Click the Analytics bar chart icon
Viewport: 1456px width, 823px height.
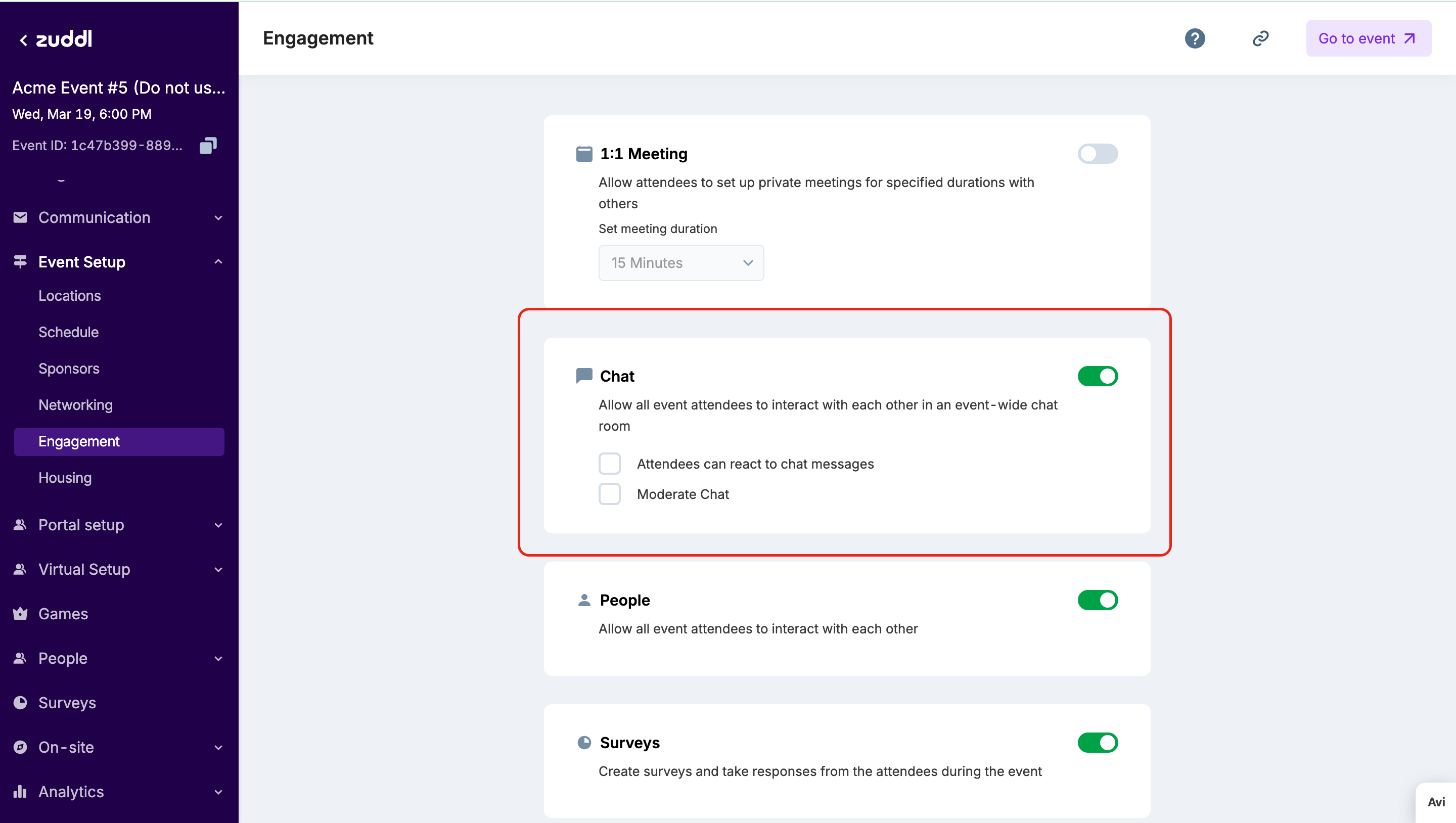(20, 791)
